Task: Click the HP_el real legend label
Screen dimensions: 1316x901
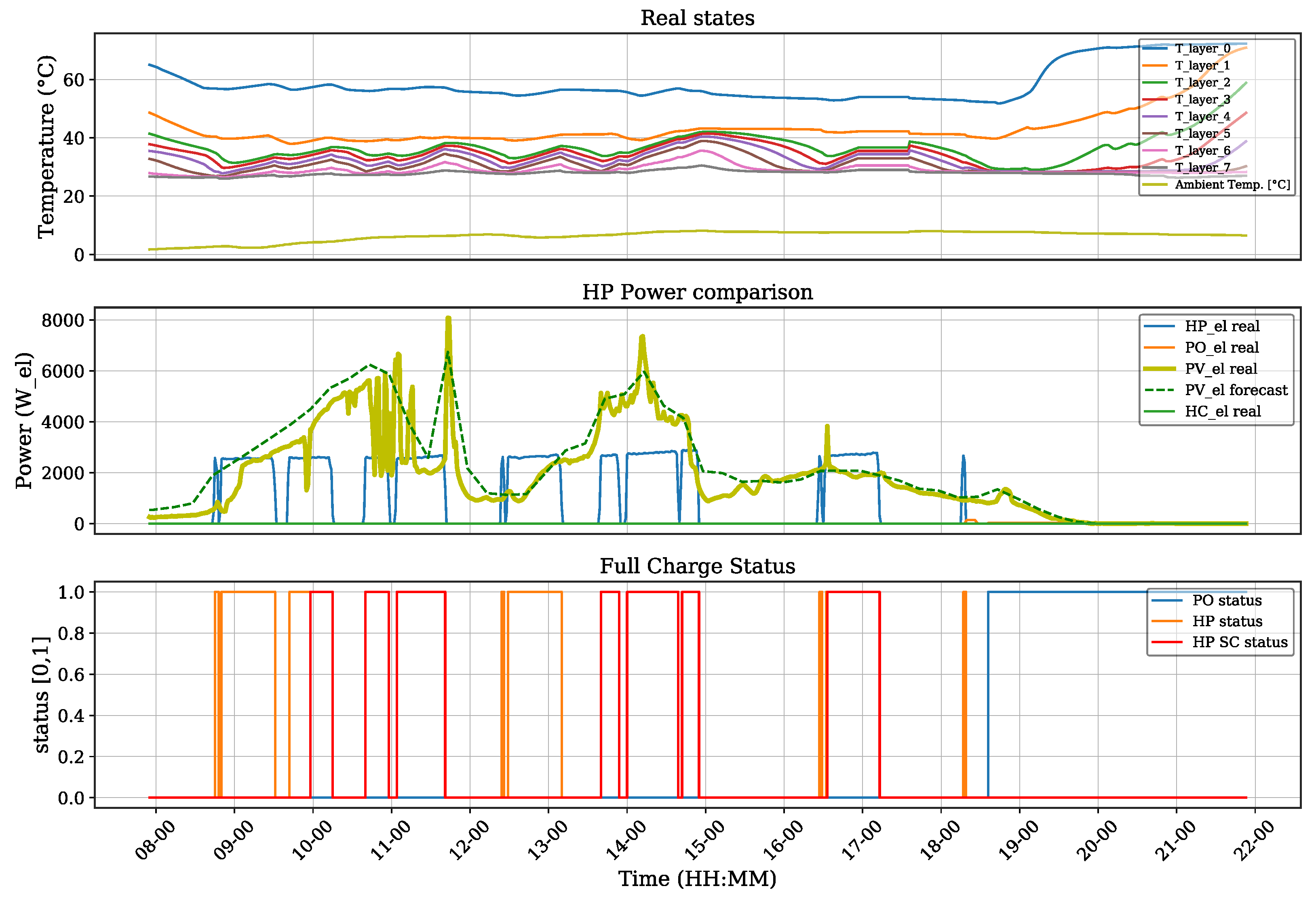Action: pyautogui.click(x=1222, y=326)
